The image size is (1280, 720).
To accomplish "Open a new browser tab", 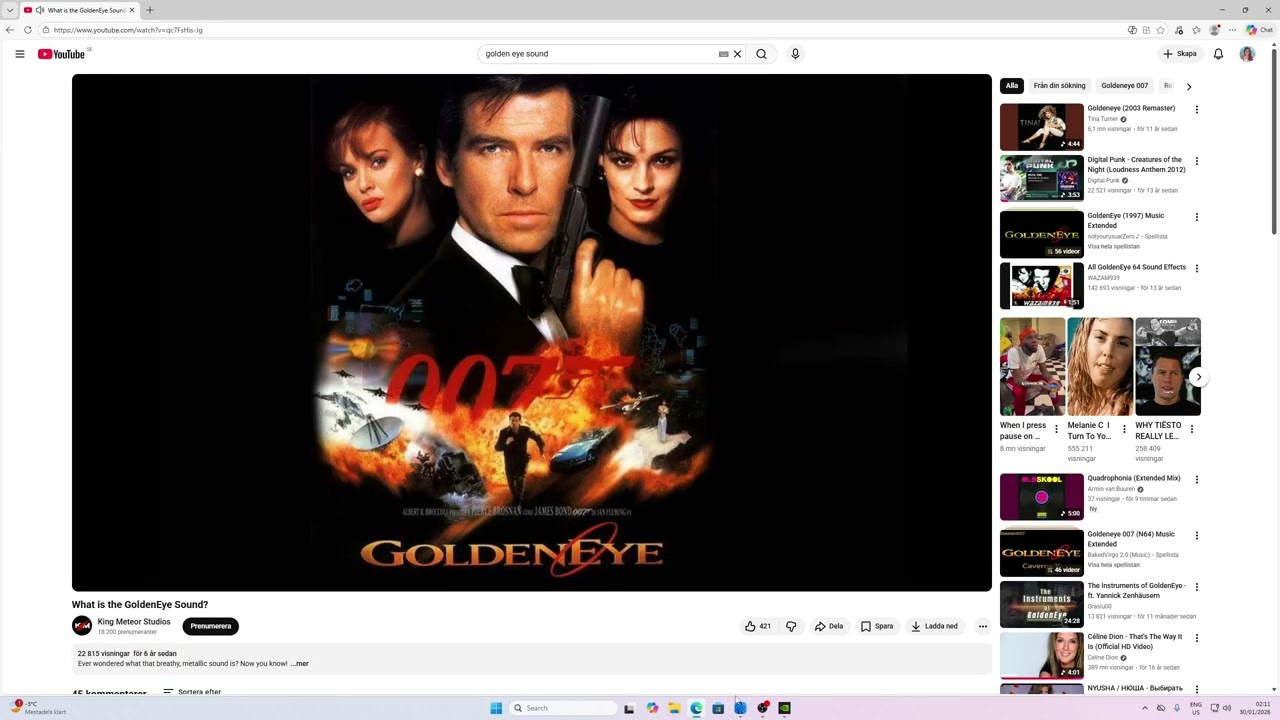I will click(150, 10).
